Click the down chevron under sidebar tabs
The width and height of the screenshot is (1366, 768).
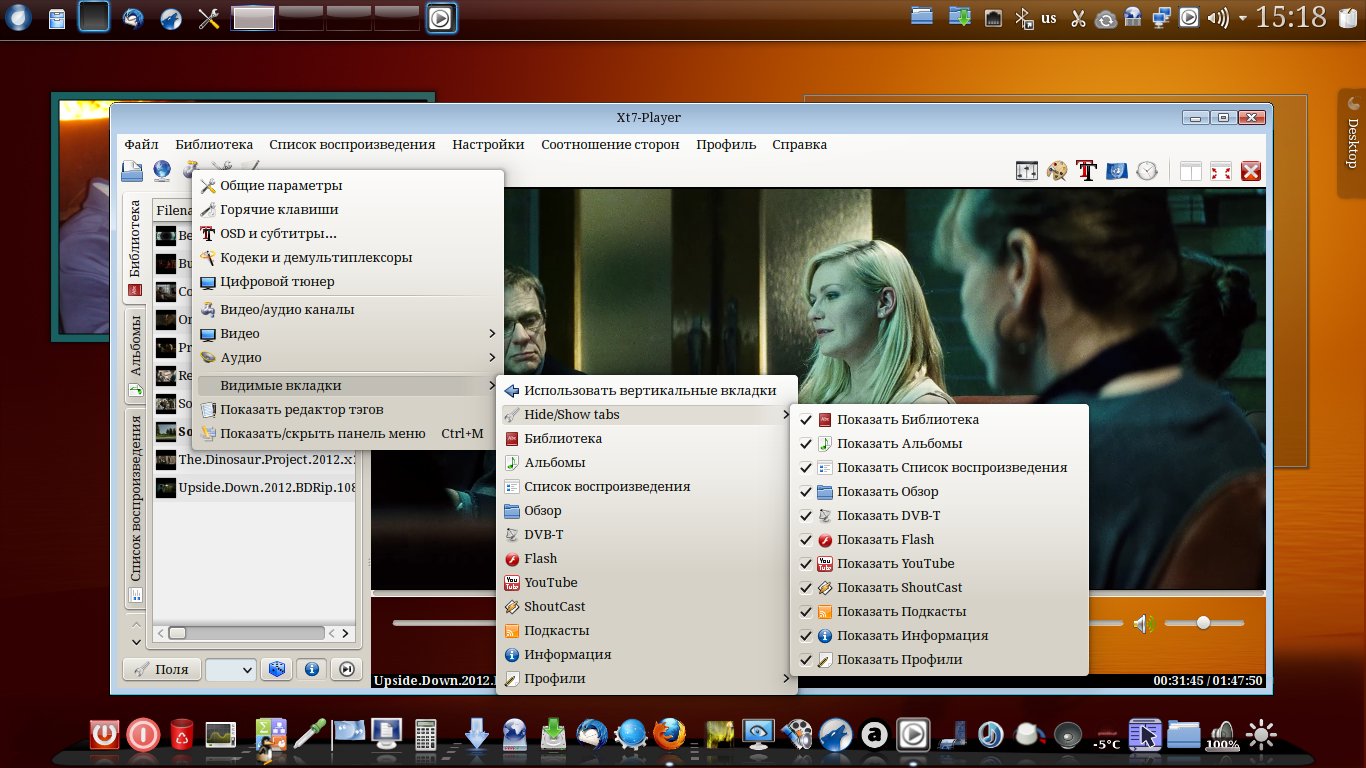[x=136, y=641]
